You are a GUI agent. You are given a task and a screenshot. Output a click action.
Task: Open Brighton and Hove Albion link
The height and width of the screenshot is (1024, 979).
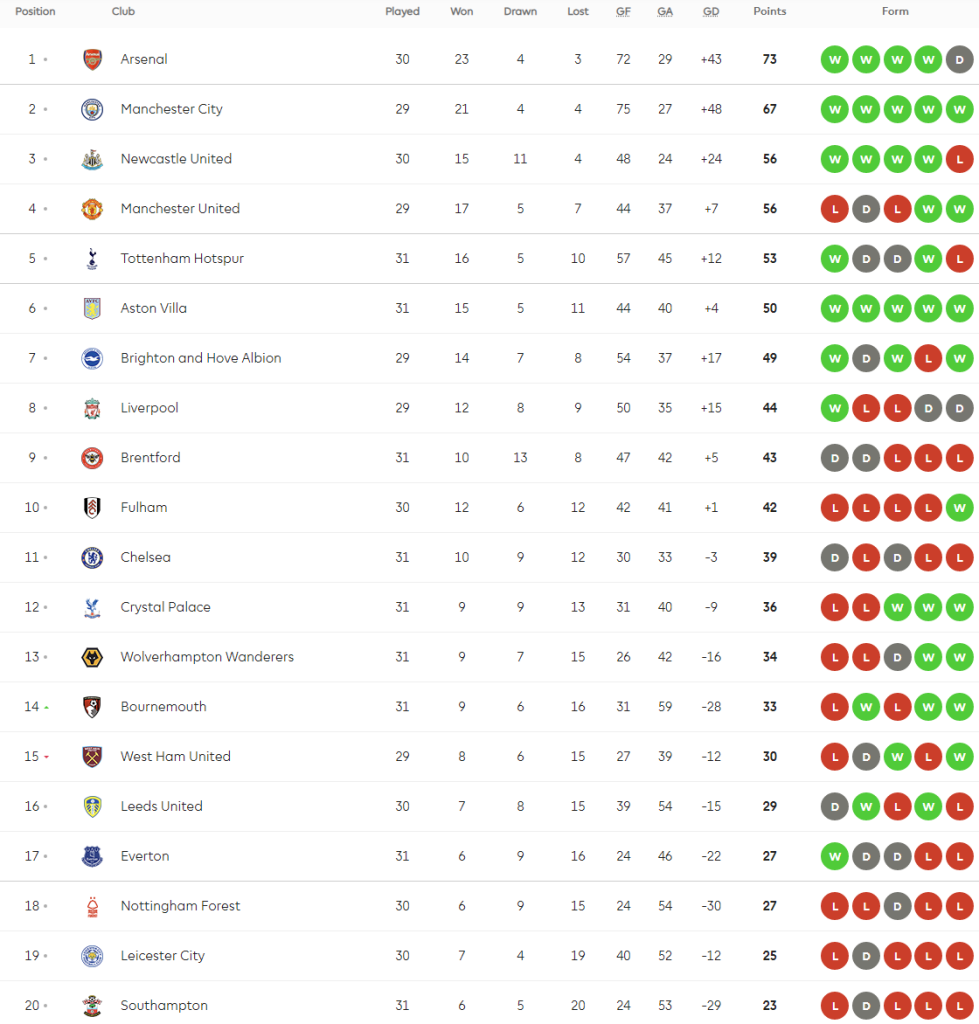200,358
